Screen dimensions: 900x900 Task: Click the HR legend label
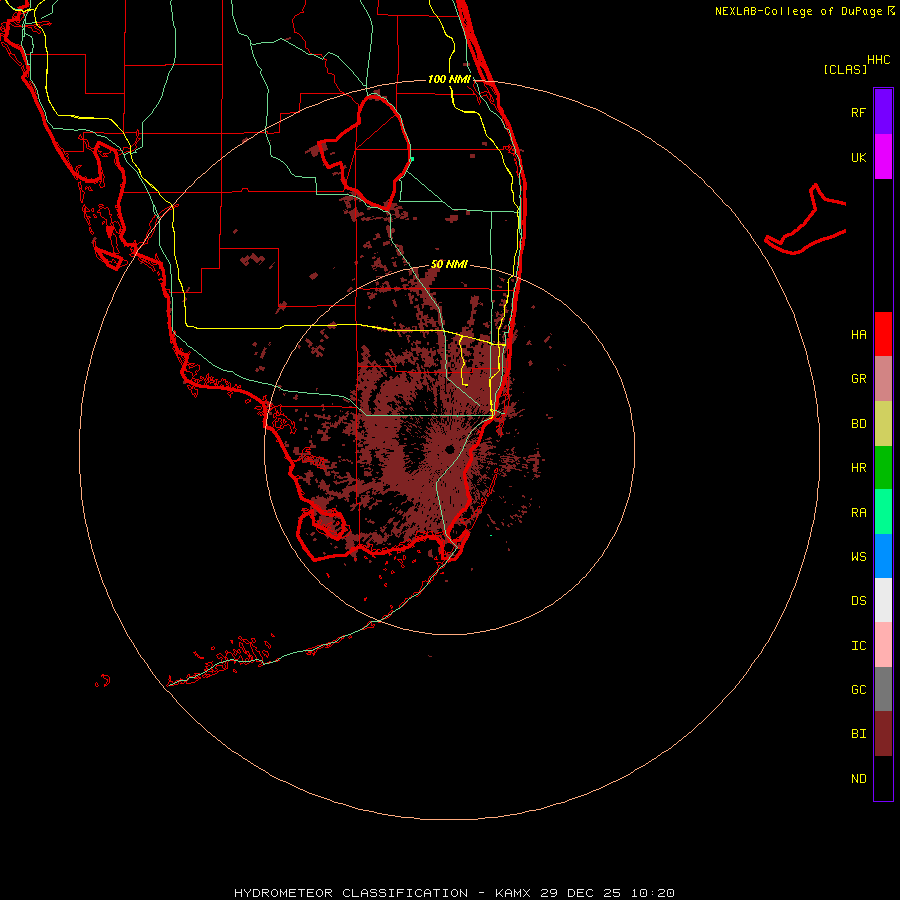pyautogui.click(x=858, y=468)
